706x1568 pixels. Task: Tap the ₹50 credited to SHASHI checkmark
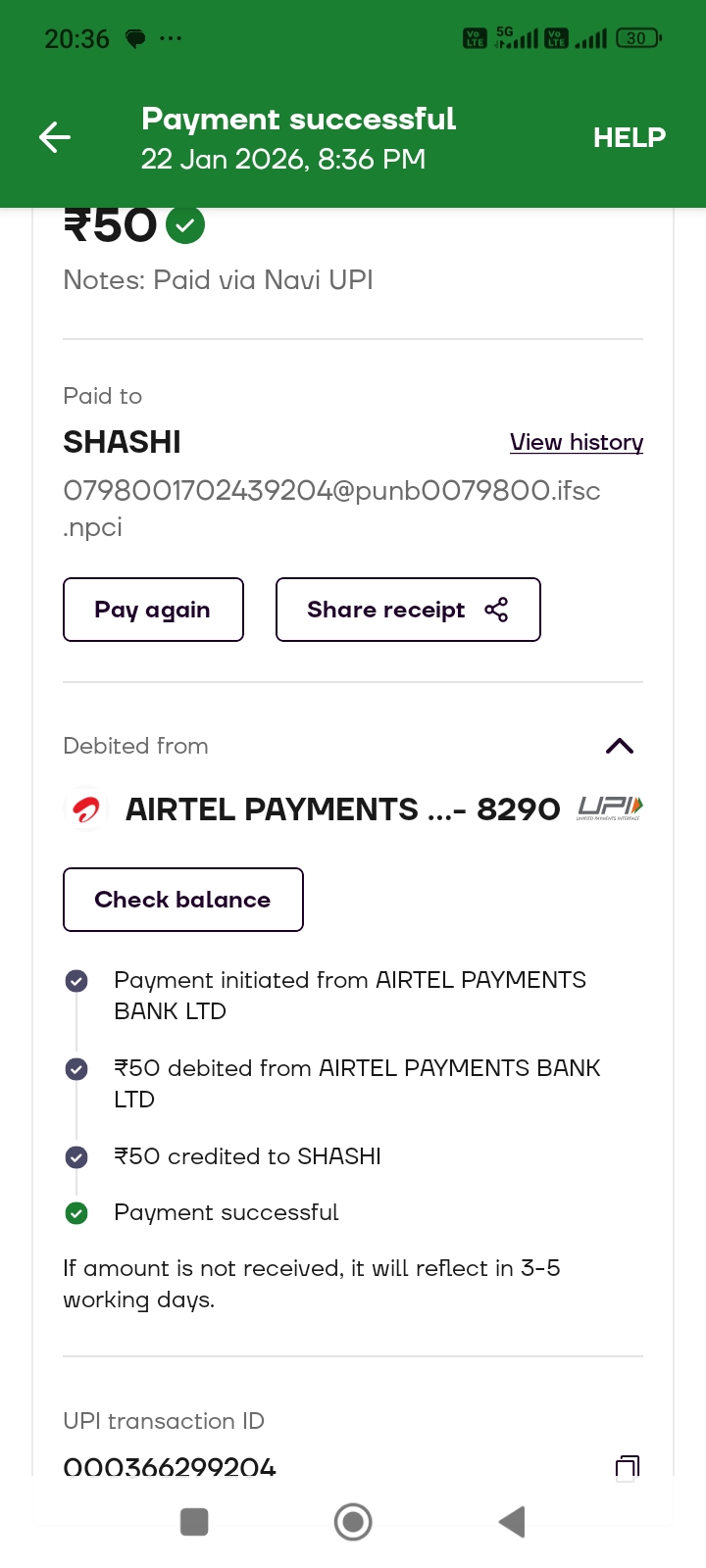point(76,1157)
